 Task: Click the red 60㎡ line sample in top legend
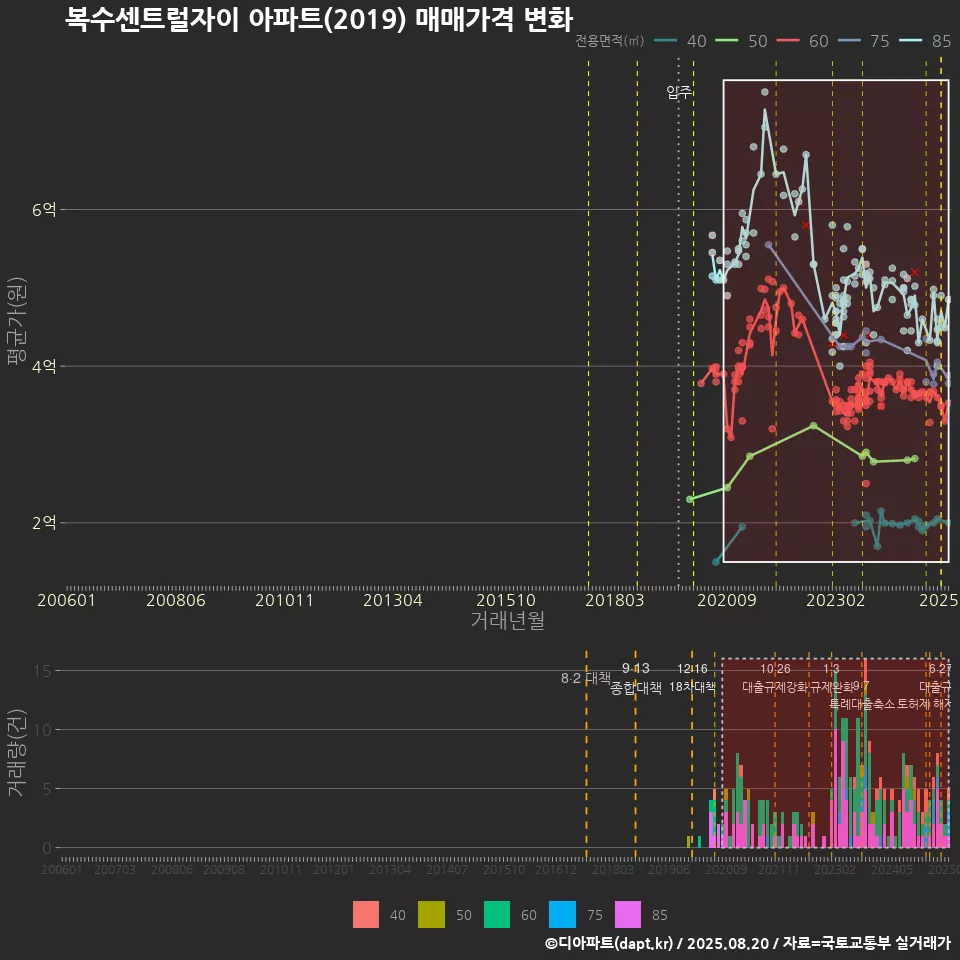[x=787, y=40]
